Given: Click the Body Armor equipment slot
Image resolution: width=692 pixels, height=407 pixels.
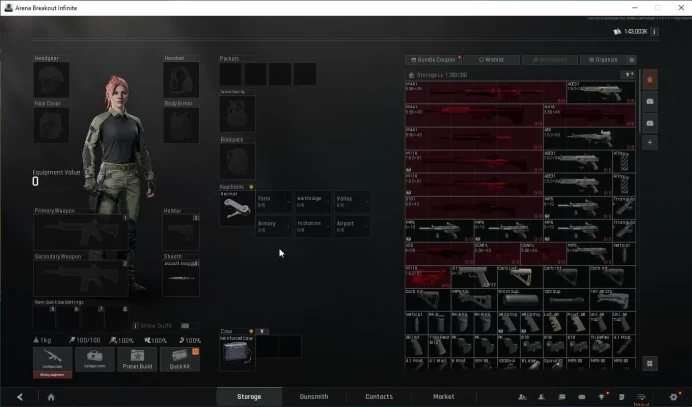Looking at the screenshot, I should coord(181,125).
